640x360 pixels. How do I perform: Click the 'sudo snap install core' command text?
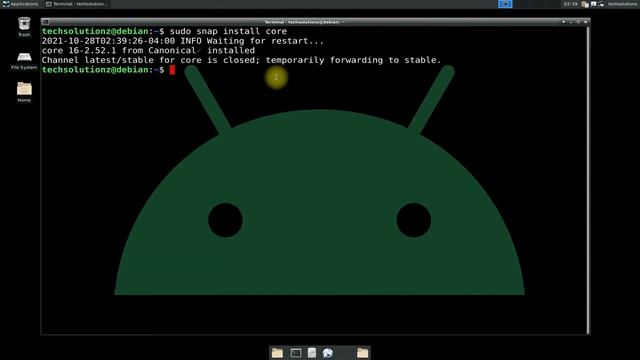pyautogui.click(x=228, y=31)
